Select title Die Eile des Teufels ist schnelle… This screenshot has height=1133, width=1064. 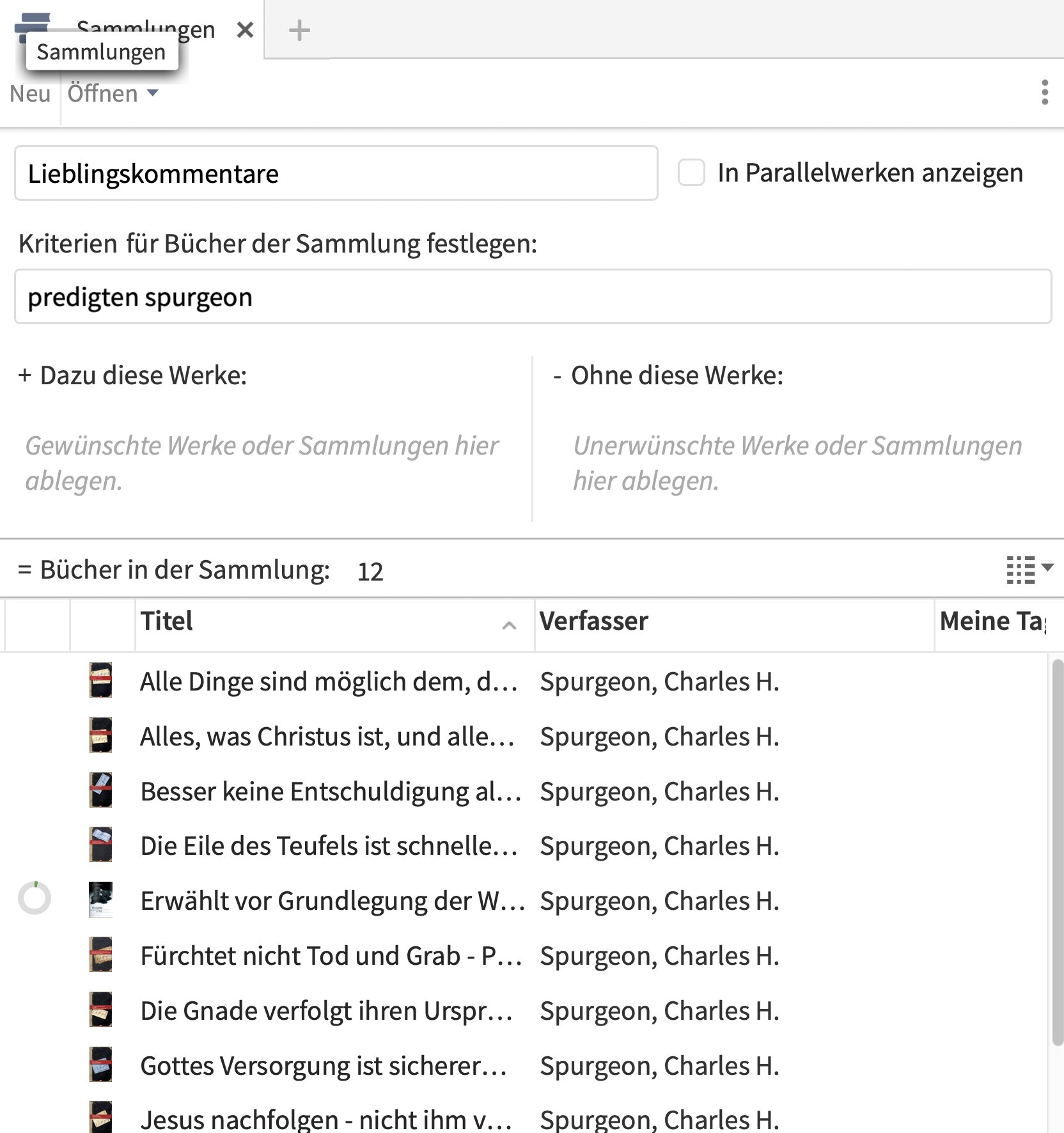tap(329, 846)
